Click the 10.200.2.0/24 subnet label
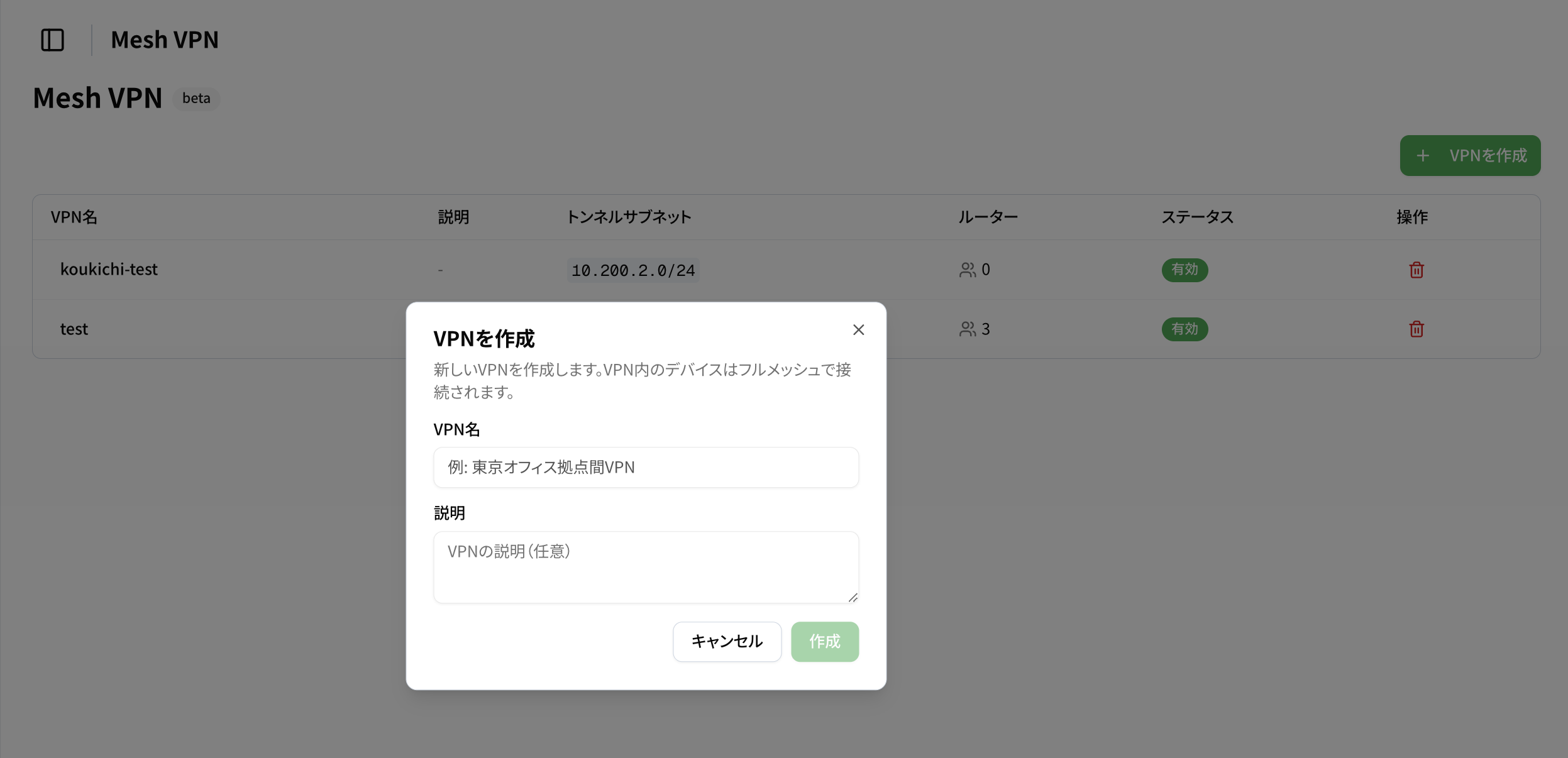 632,271
